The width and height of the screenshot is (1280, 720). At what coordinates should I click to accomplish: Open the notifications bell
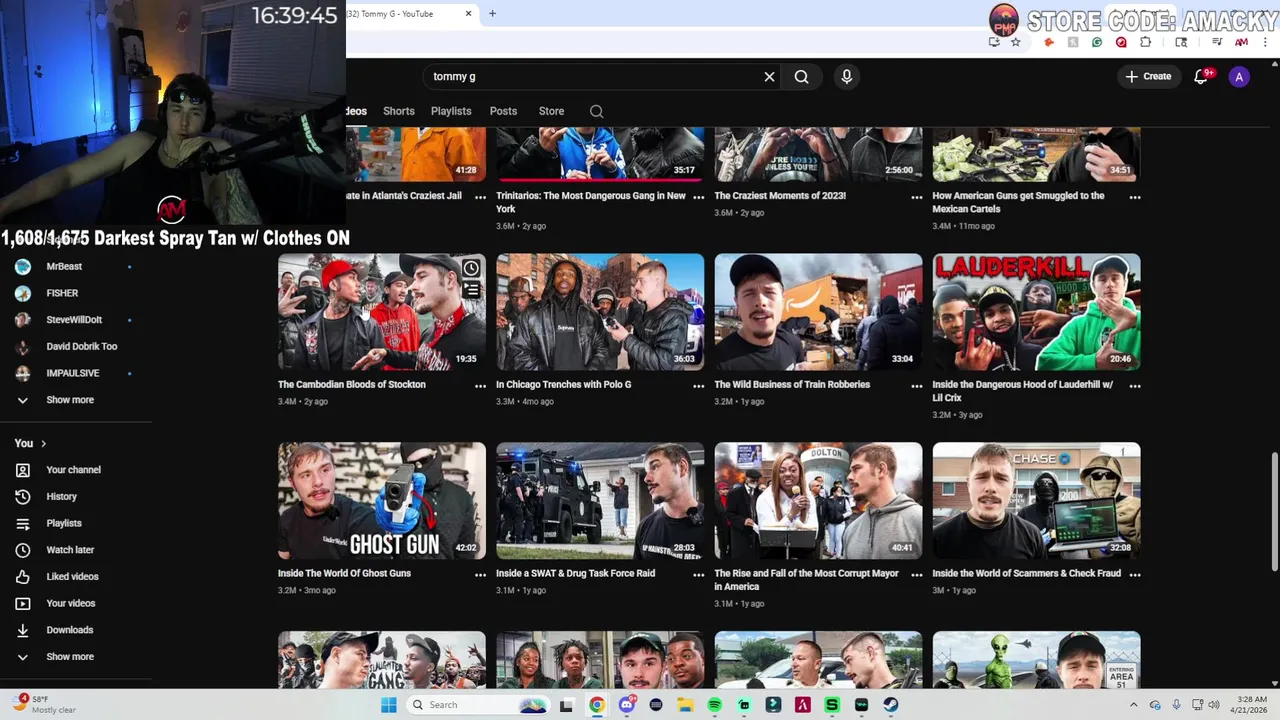1202,76
